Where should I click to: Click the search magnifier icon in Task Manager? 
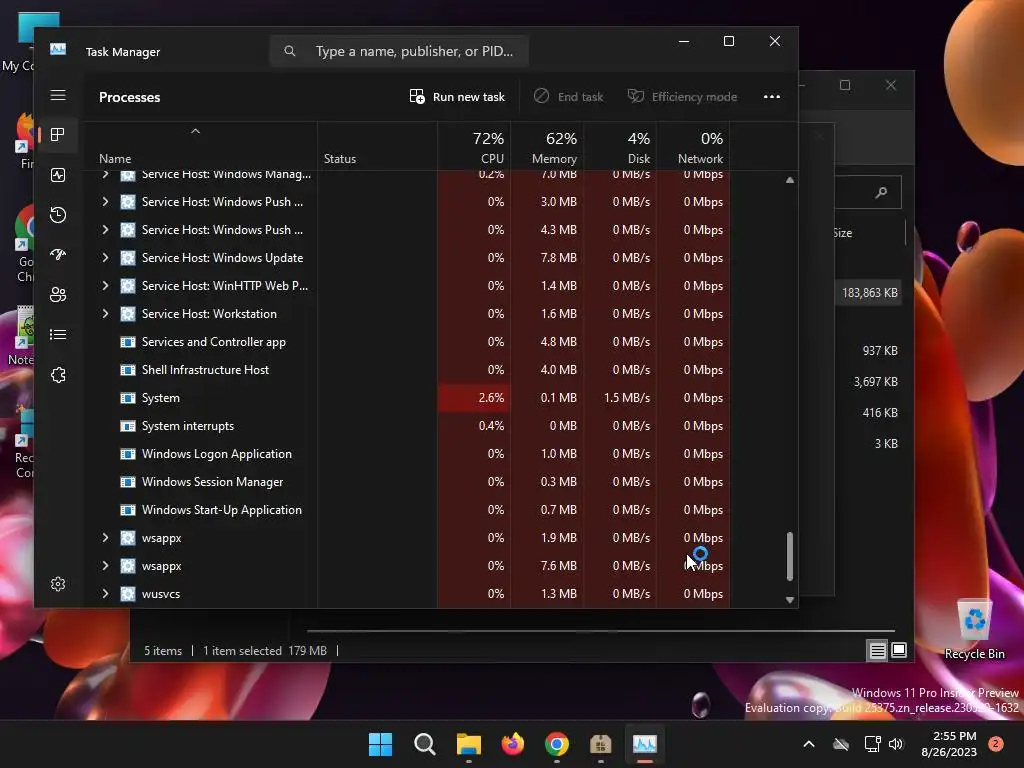pos(290,51)
